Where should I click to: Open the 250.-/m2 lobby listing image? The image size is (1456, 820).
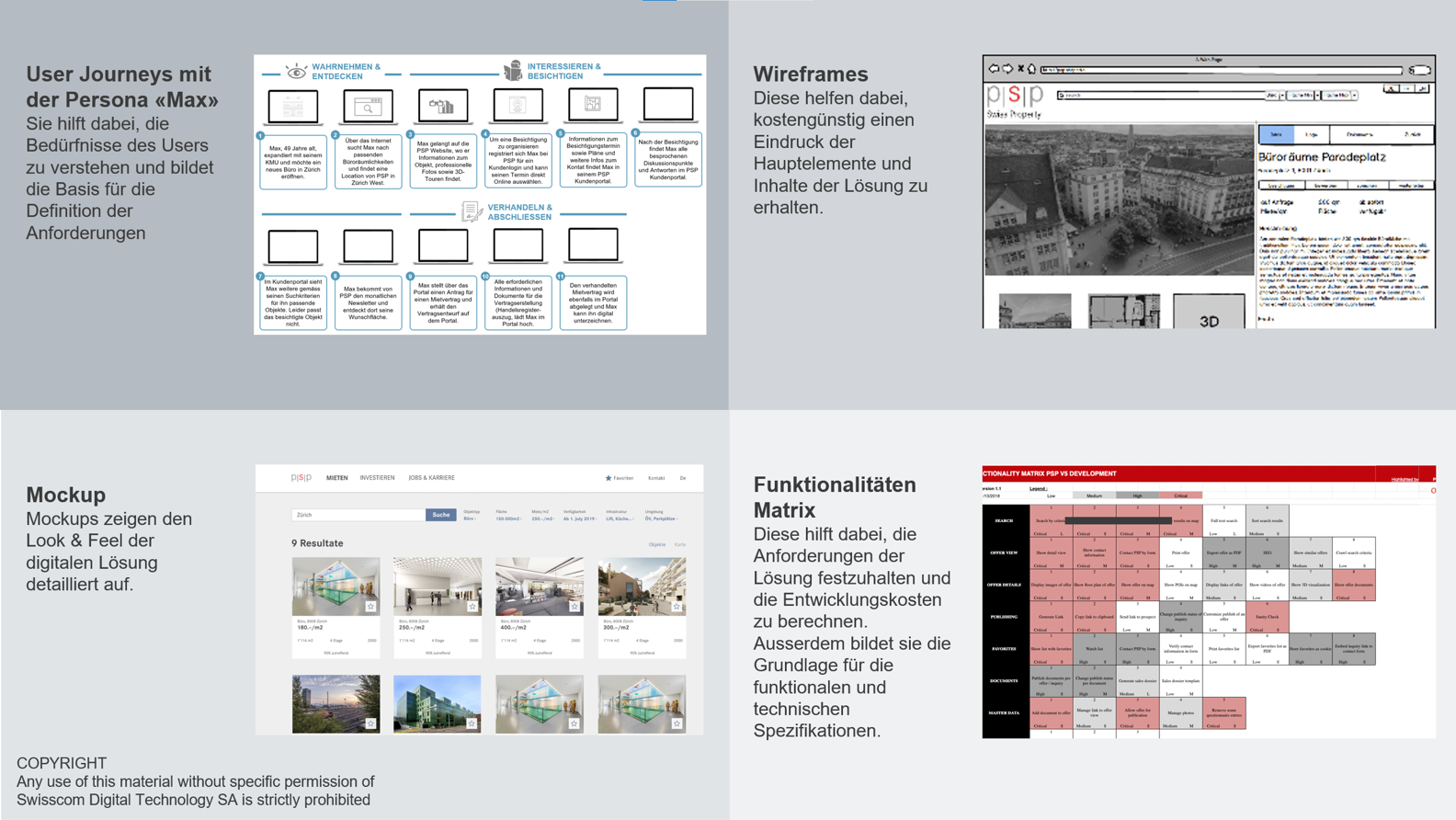click(438, 587)
